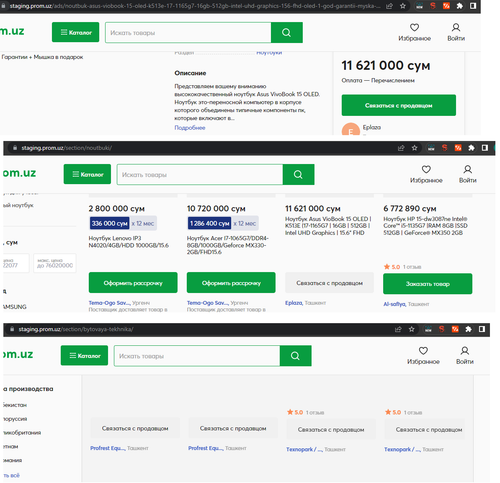This screenshot has width=500, height=483.
Task: Focus the Искать товары search field in the bytovaya-tekhnika window
Action: (x=197, y=356)
